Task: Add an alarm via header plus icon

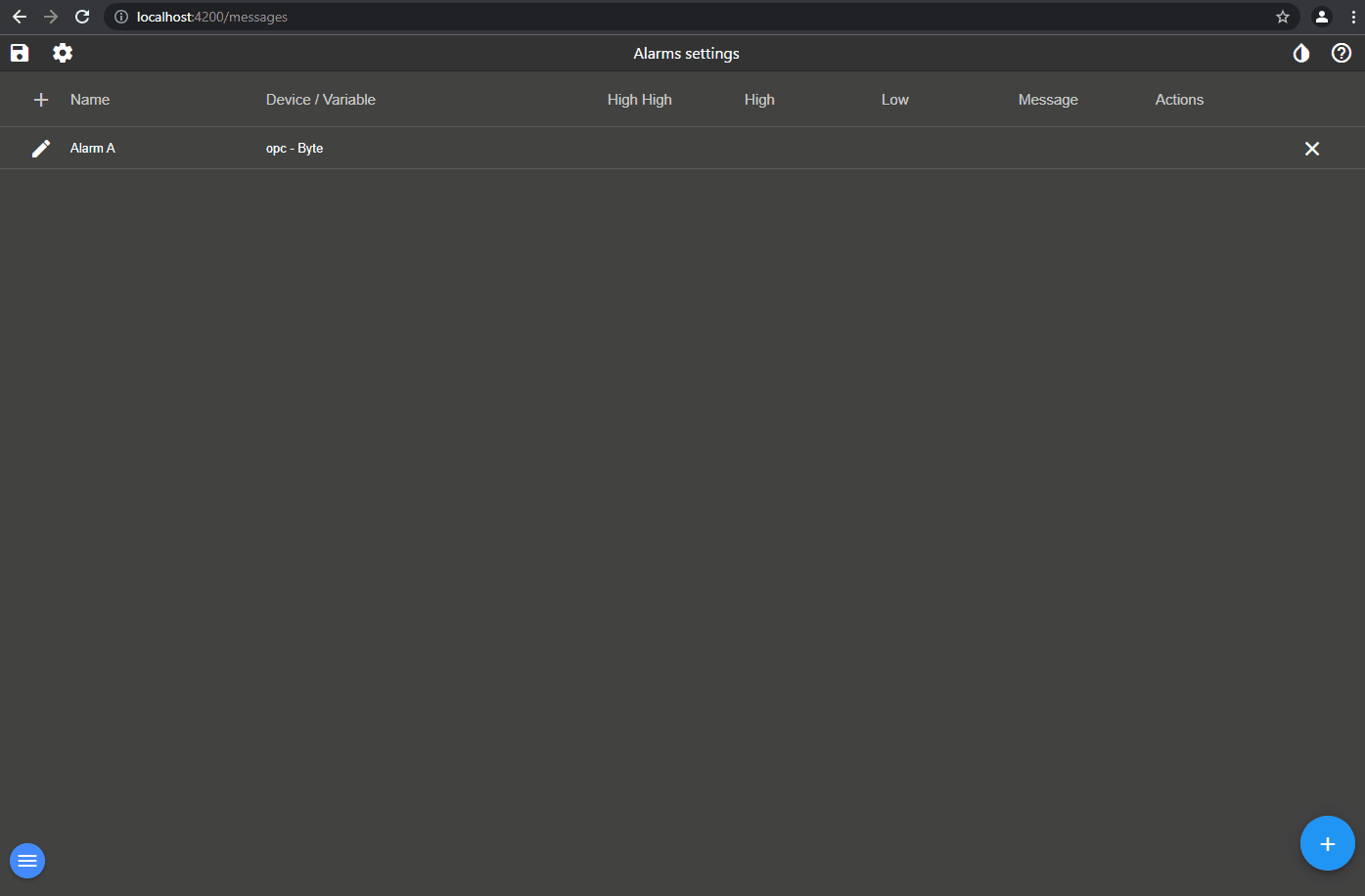Action: (x=41, y=100)
